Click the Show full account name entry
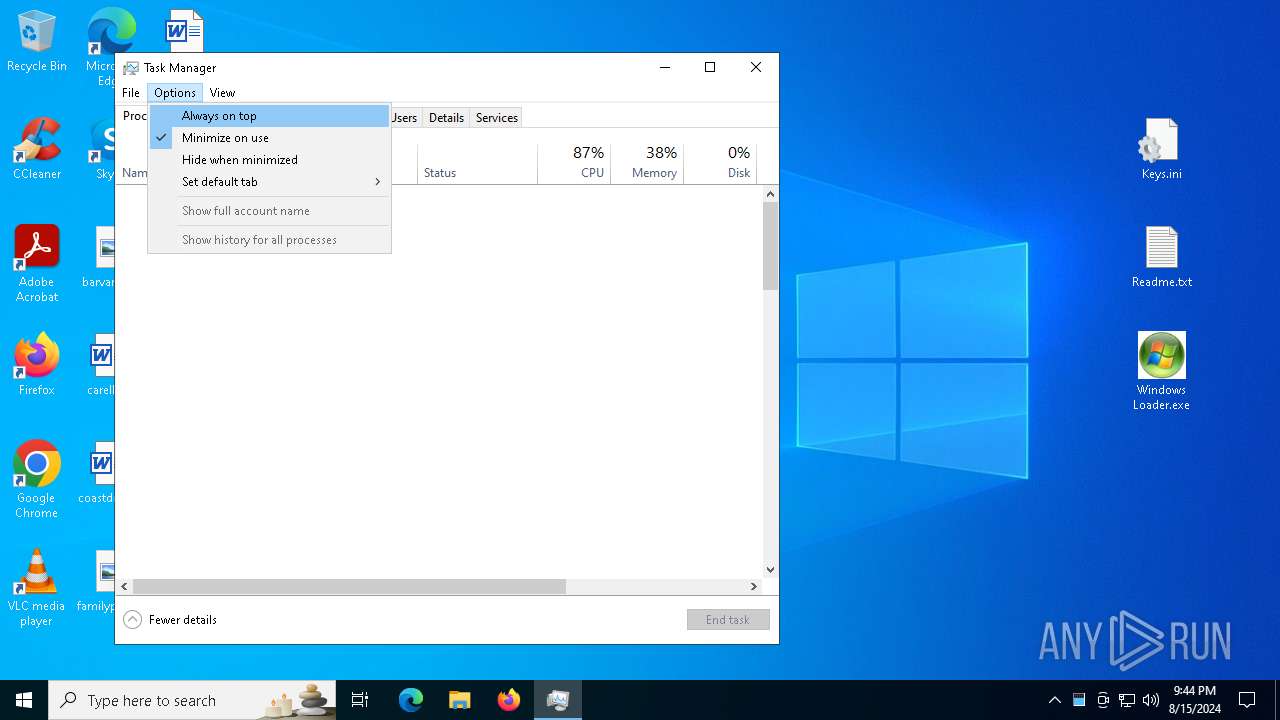The height and width of the screenshot is (720, 1280). tap(269, 211)
